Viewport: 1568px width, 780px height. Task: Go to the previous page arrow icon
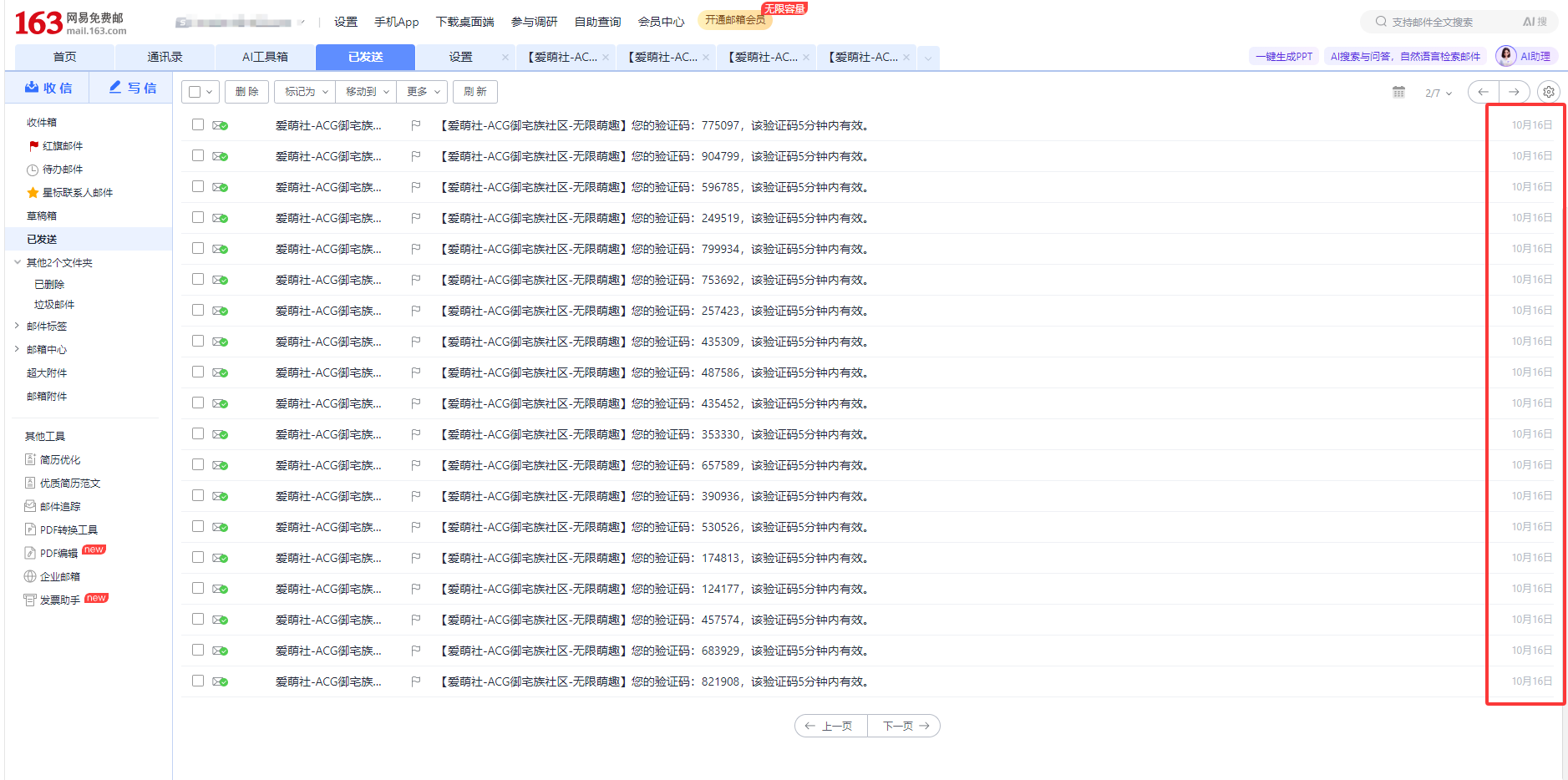(1483, 92)
